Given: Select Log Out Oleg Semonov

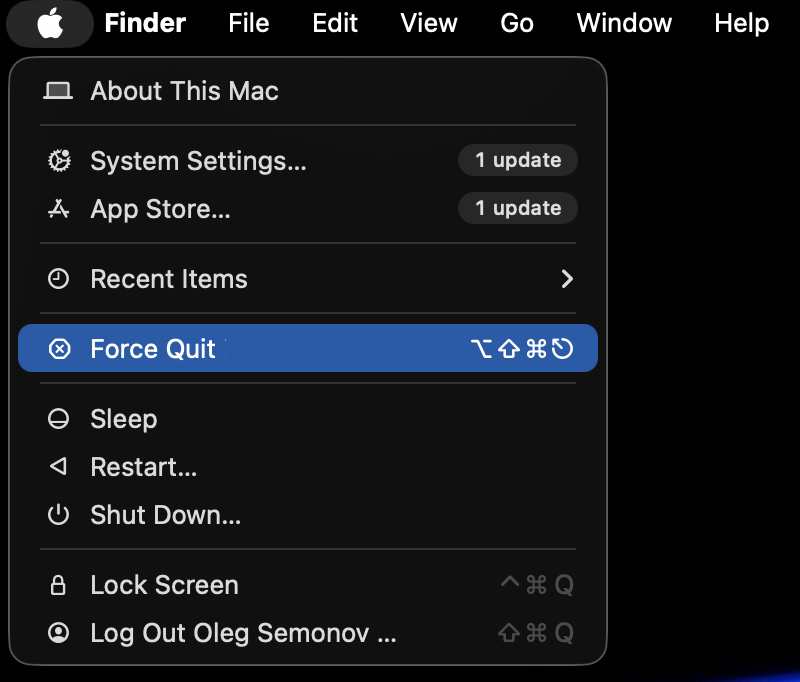Looking at the screenshot, I should click(x=243, y=633).
